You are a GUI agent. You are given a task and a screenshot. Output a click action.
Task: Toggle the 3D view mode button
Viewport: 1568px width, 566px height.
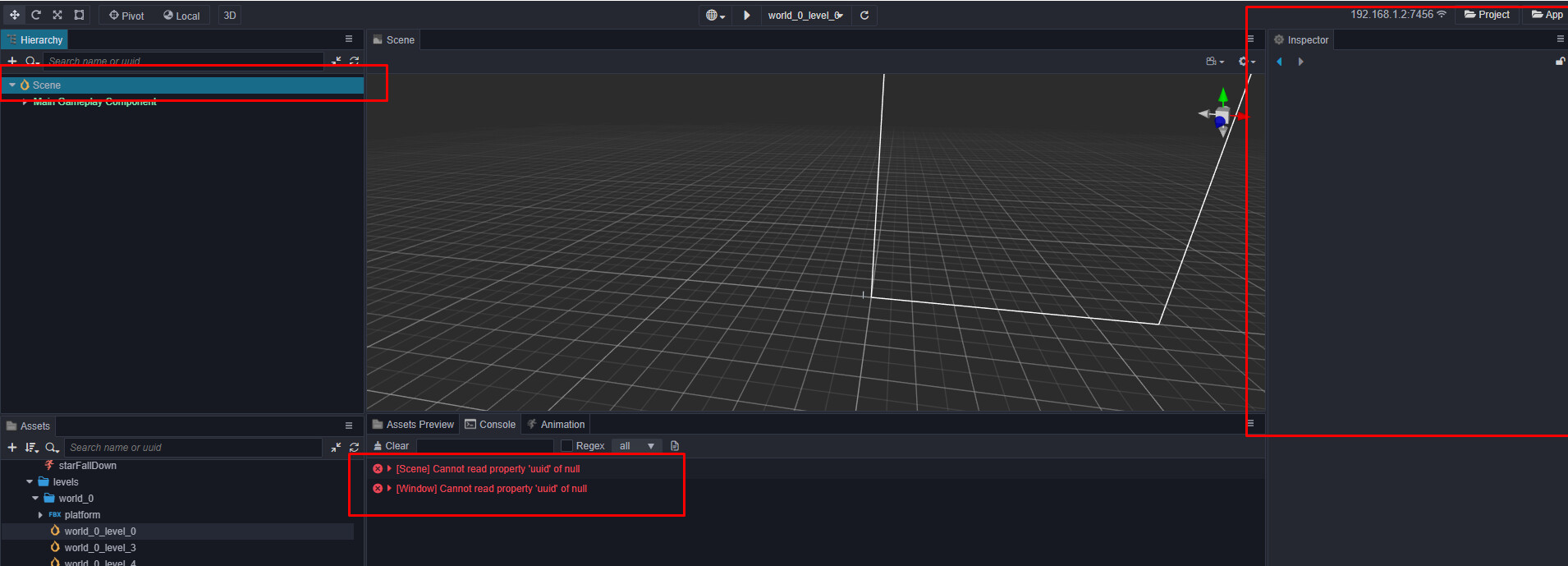(230, 16)
